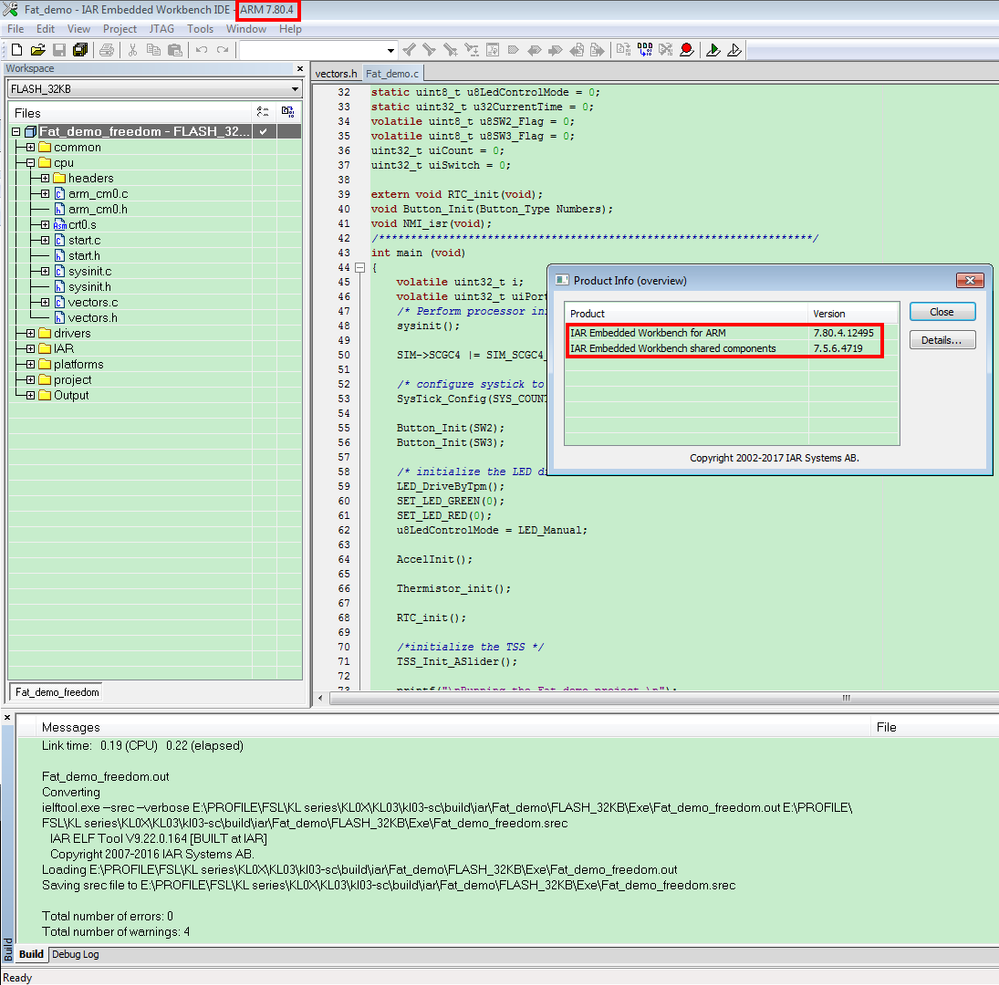Click the Open file toolbar icon
Viewport: 999px width, 985px height.
coord(37,50)
